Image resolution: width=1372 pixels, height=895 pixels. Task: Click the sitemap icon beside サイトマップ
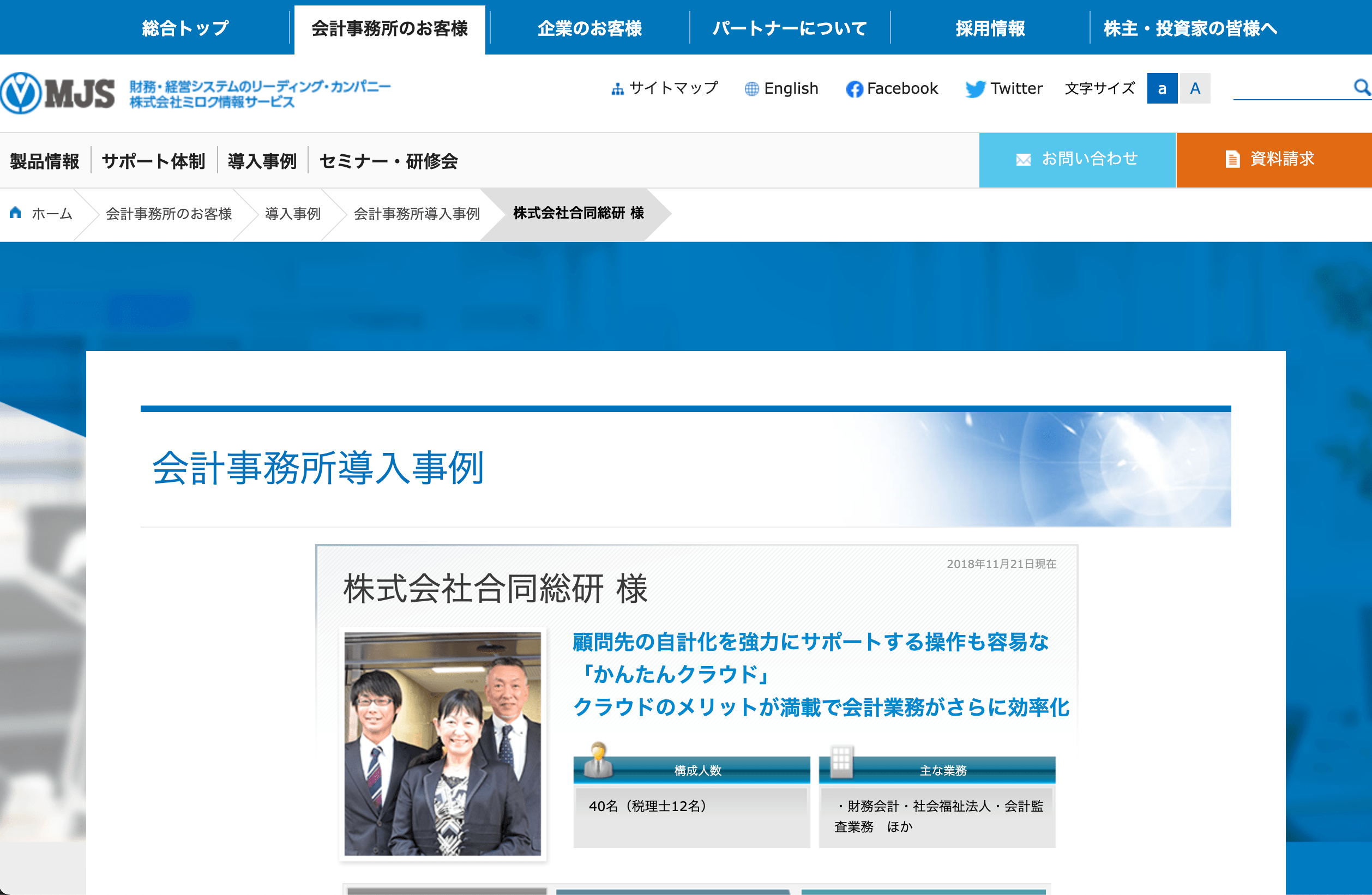point(617,89)
